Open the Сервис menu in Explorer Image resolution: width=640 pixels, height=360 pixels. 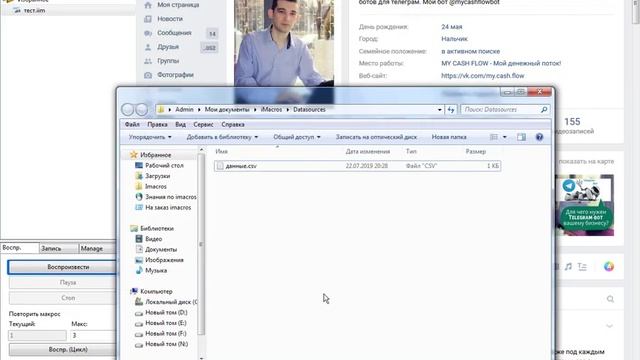point(203,124)
